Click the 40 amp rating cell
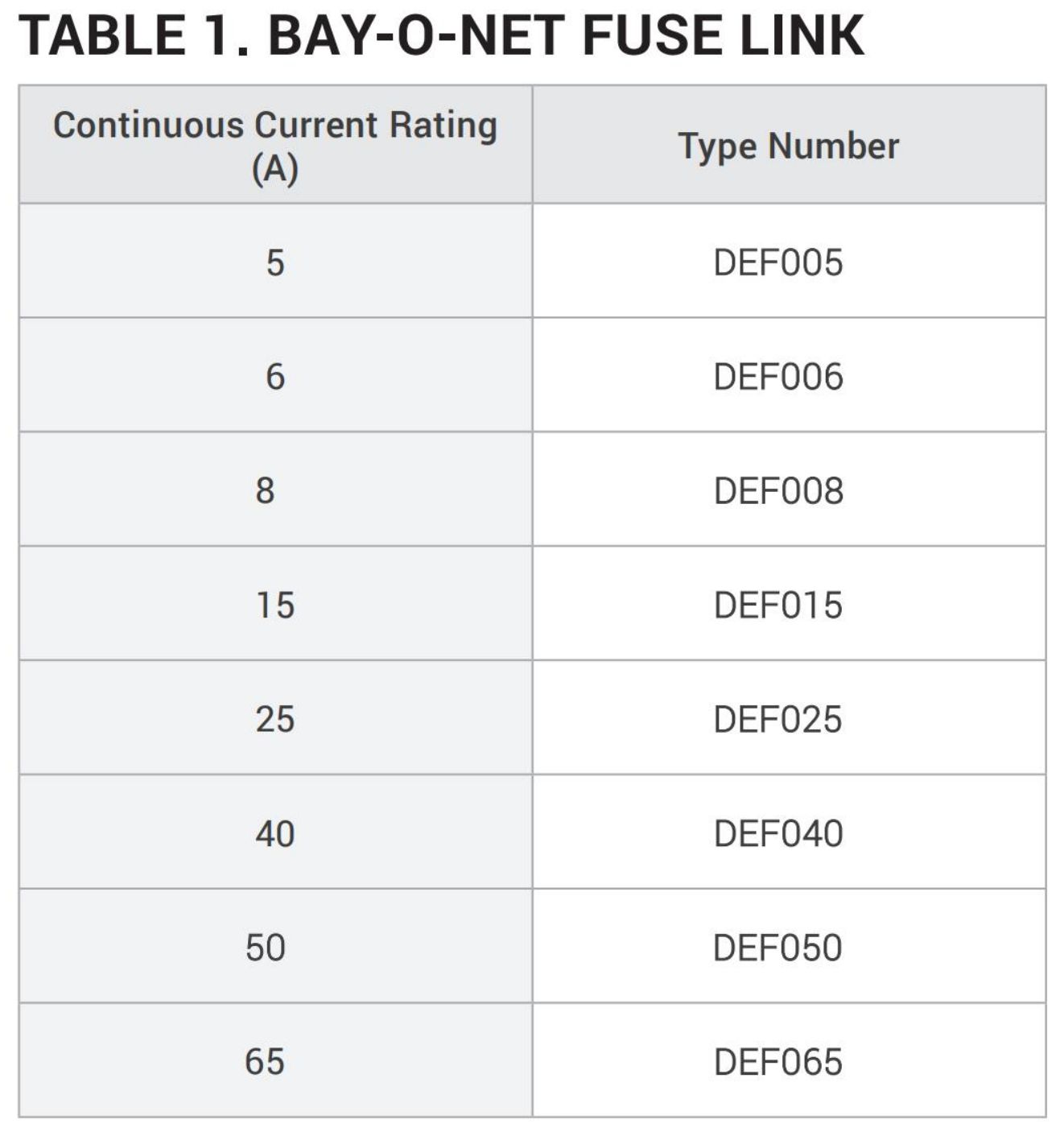Screen dimensions: 1064x1132 tap(275, 834)
